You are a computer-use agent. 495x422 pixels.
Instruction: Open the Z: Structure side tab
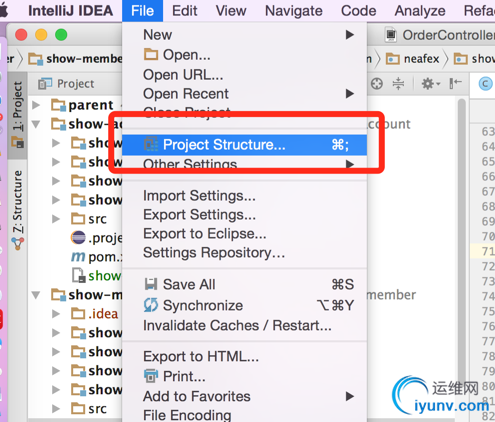point(18,210)
